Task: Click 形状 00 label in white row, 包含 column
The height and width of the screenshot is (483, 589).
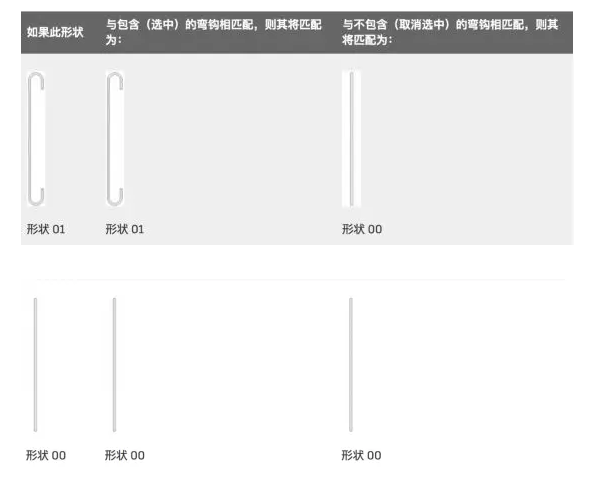Action: tap(125, 455)
